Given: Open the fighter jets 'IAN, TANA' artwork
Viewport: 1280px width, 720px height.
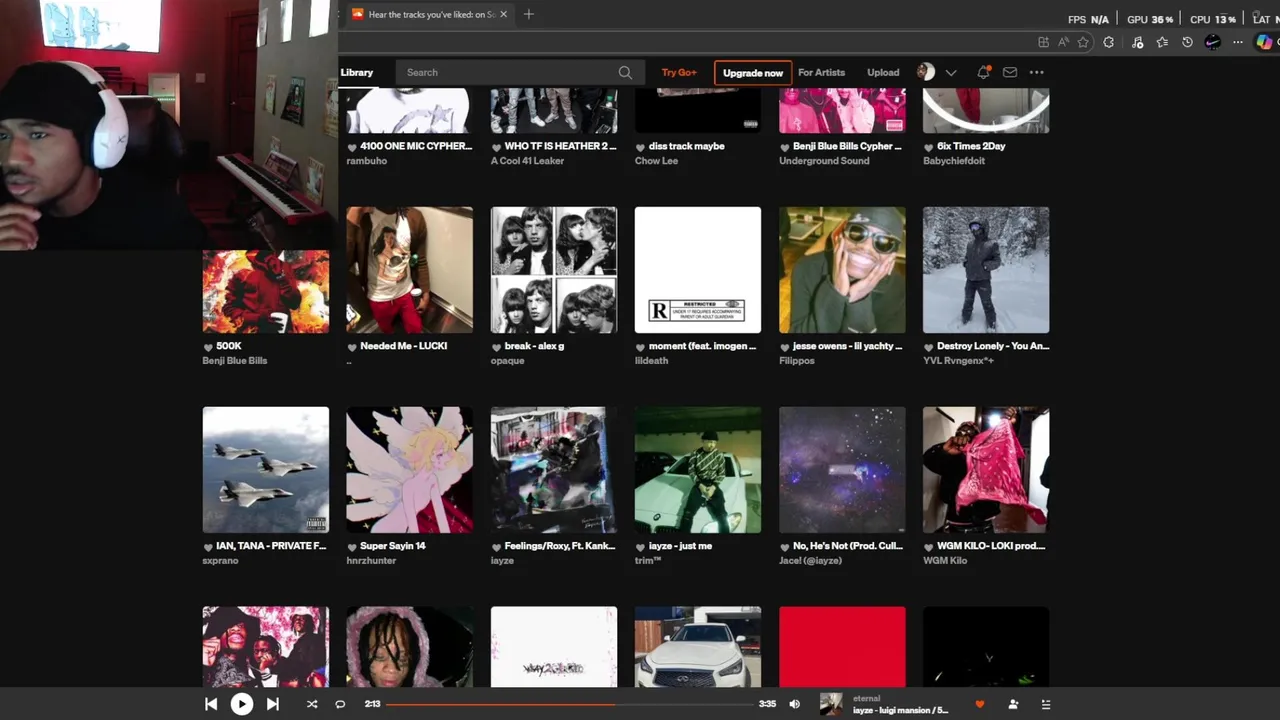Looking at the screenshot, I should (x=266, y=470).
